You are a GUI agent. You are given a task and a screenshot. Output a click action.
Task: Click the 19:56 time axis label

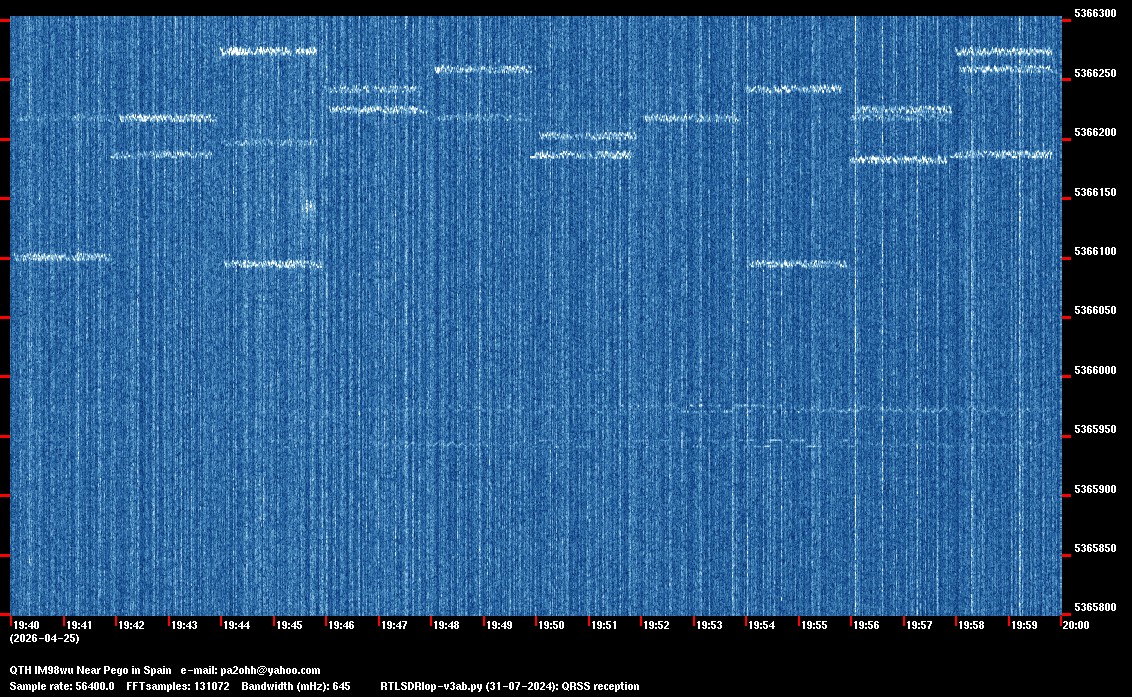pos(866,625)
